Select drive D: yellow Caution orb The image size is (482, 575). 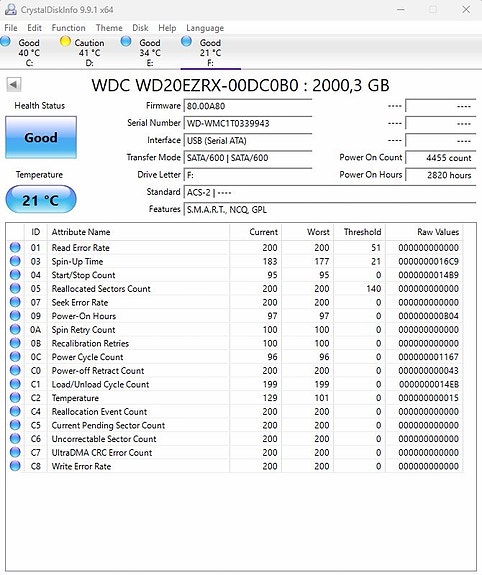point(65,41)
